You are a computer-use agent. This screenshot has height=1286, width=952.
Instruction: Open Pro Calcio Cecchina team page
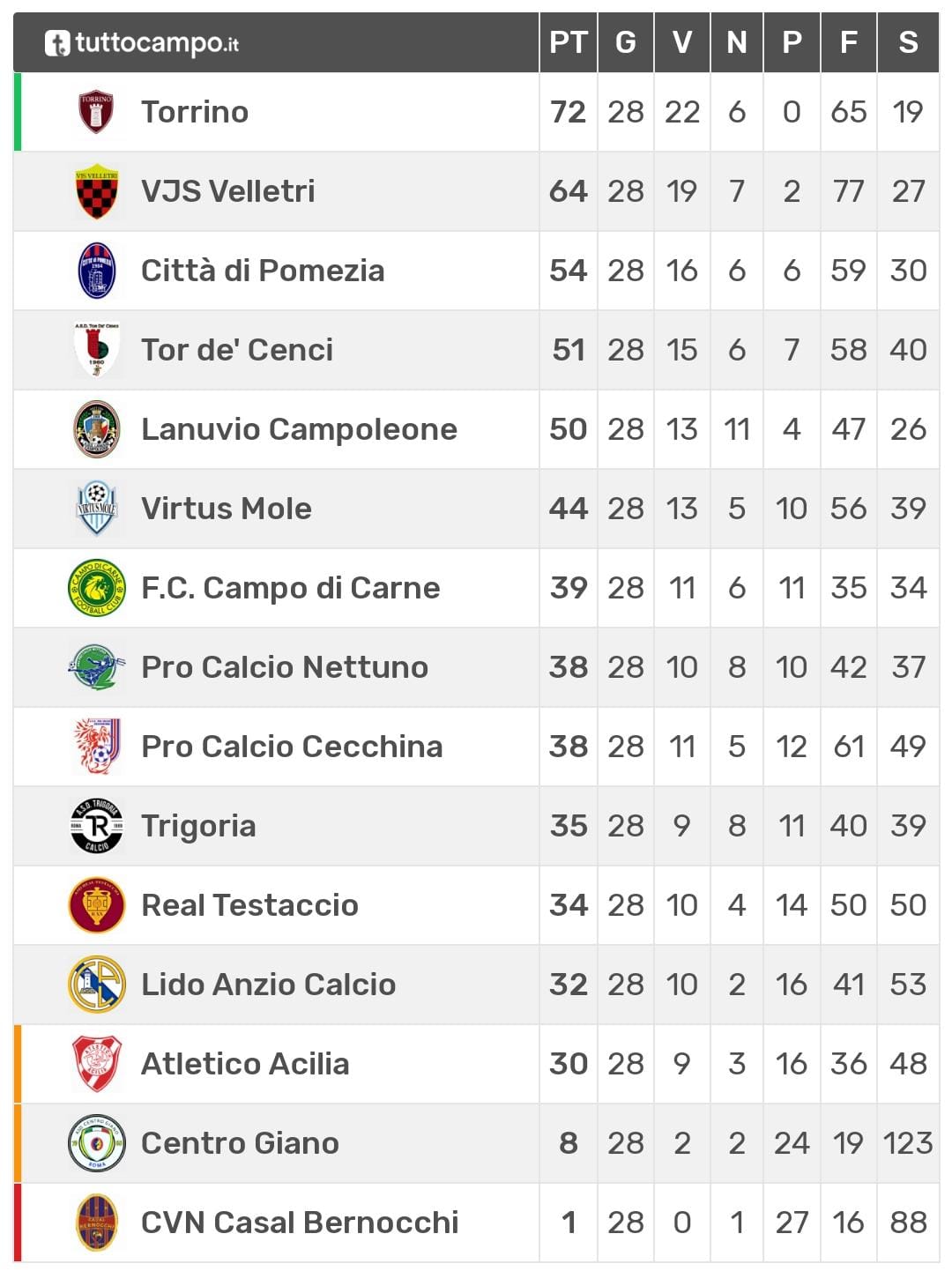coord(292,747)
